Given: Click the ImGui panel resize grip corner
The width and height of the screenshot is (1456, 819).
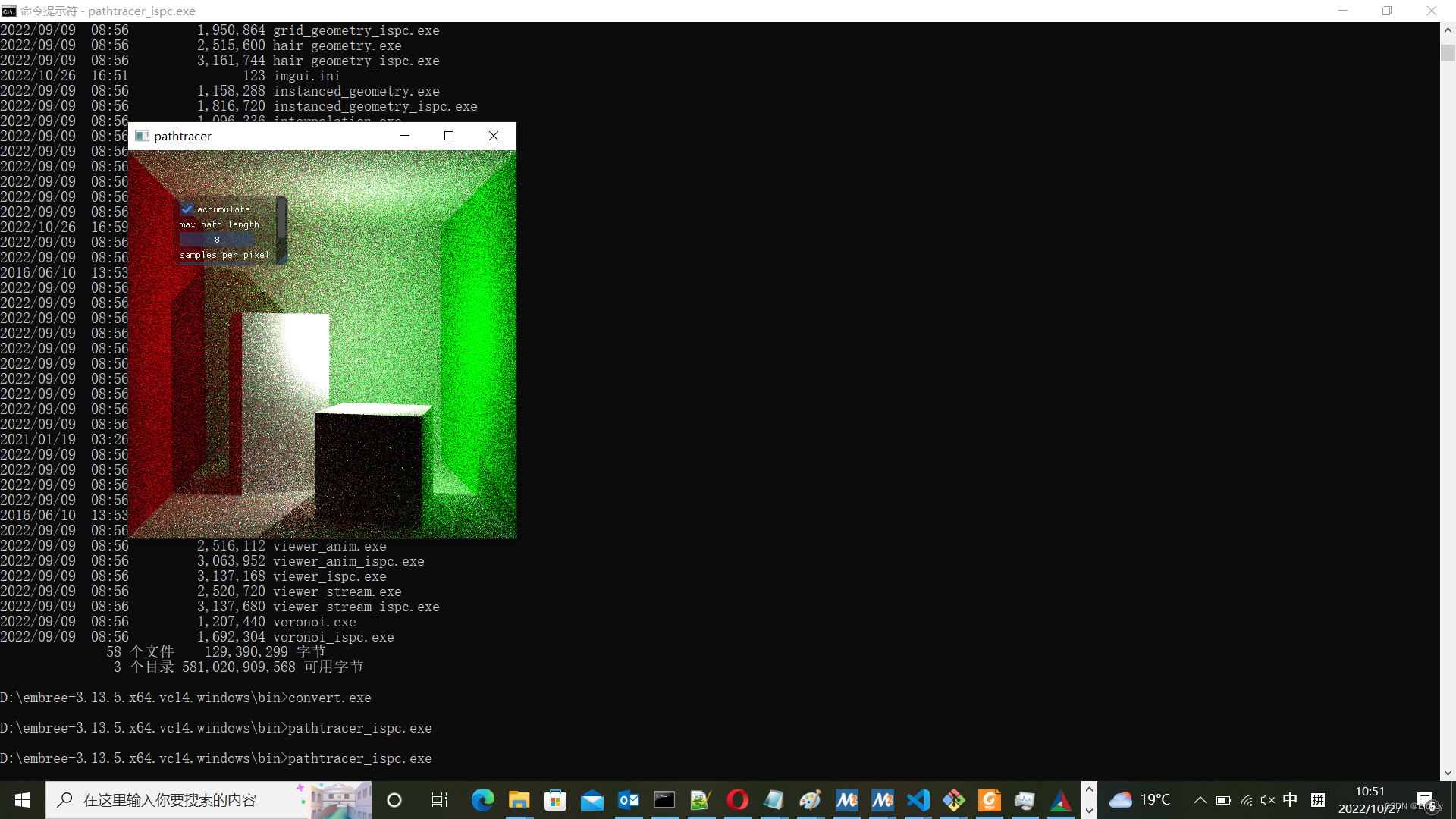Looking at the screenshot, I should pos(283,259).
